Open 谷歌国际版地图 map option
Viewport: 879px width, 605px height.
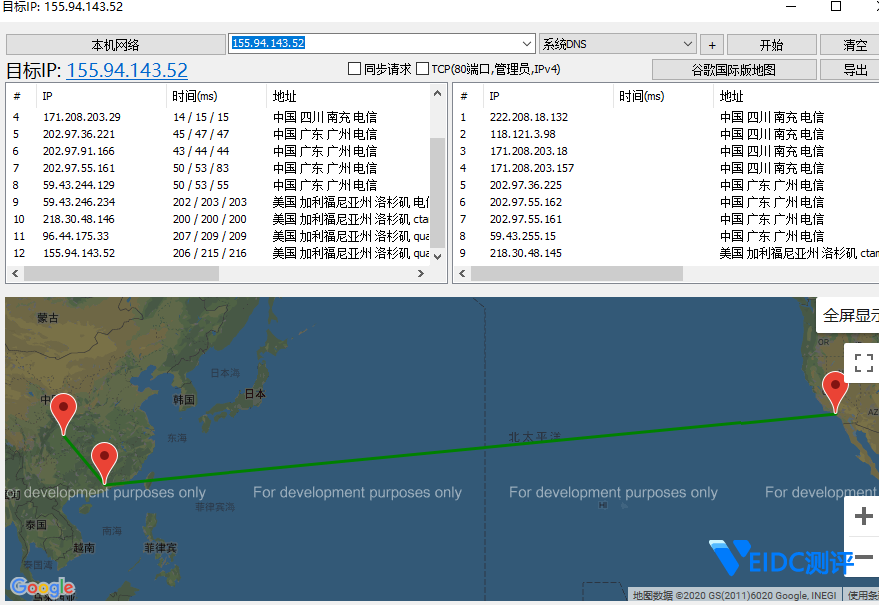pyautogui.click(x=733, y=70)
